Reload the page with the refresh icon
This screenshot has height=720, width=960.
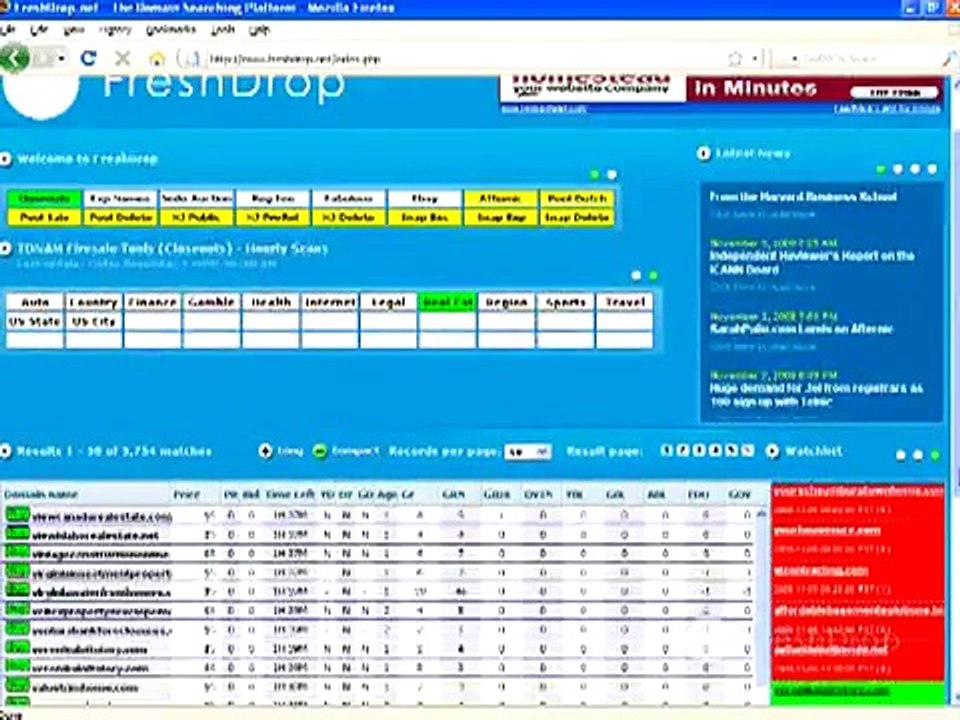pos(88,58)
